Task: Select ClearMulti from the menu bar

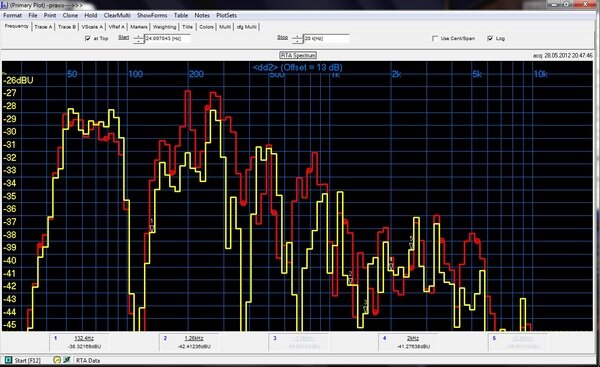Action: click(x=117, y=15)
